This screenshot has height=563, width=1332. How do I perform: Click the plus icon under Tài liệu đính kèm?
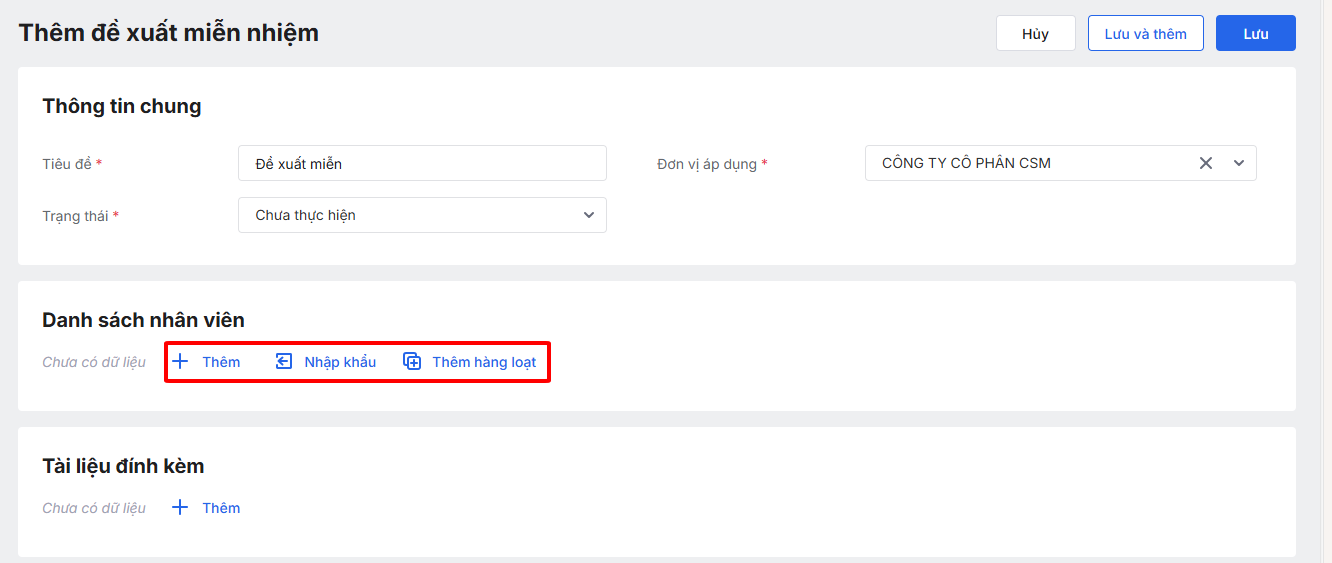[180, 508]
